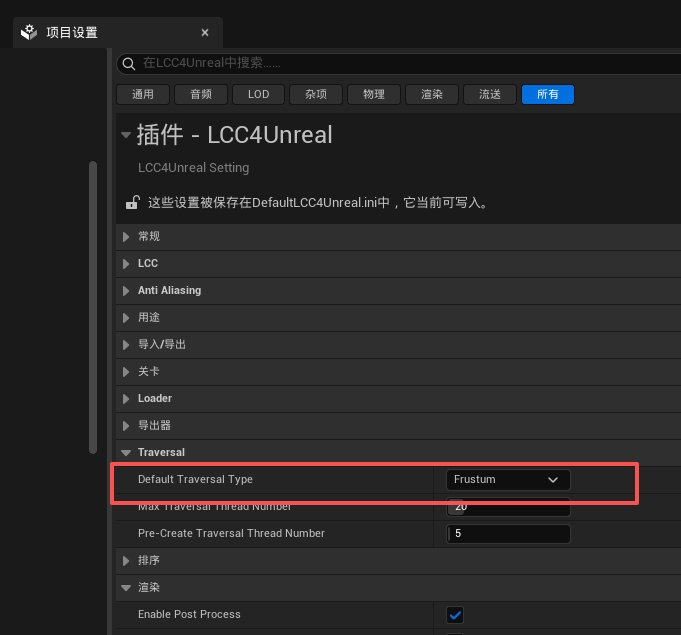Expand the LCC category
The image size is (681, 635).
click(126, 264)
